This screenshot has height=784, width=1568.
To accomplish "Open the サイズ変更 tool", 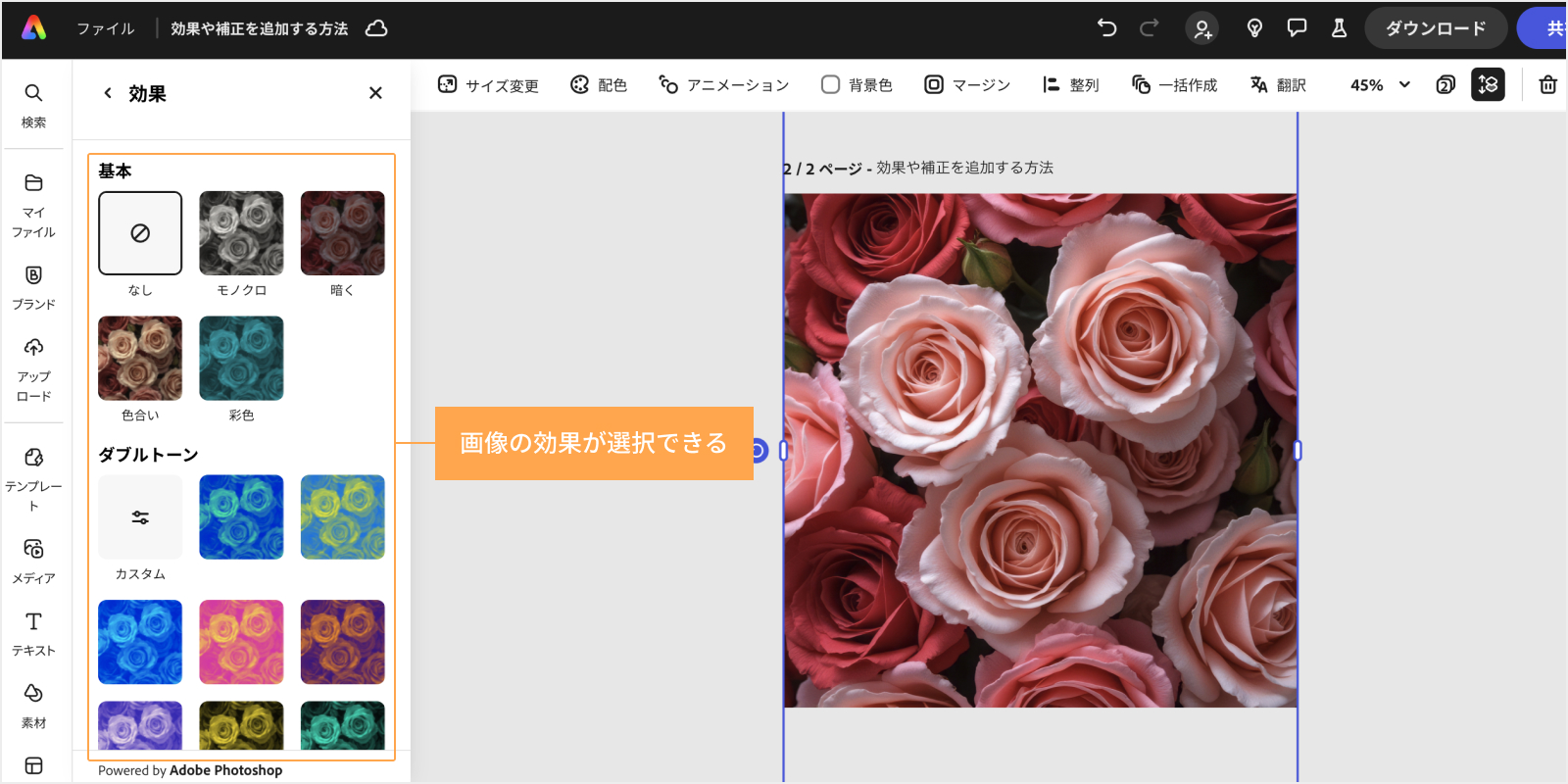I will (x=488, y=85).
